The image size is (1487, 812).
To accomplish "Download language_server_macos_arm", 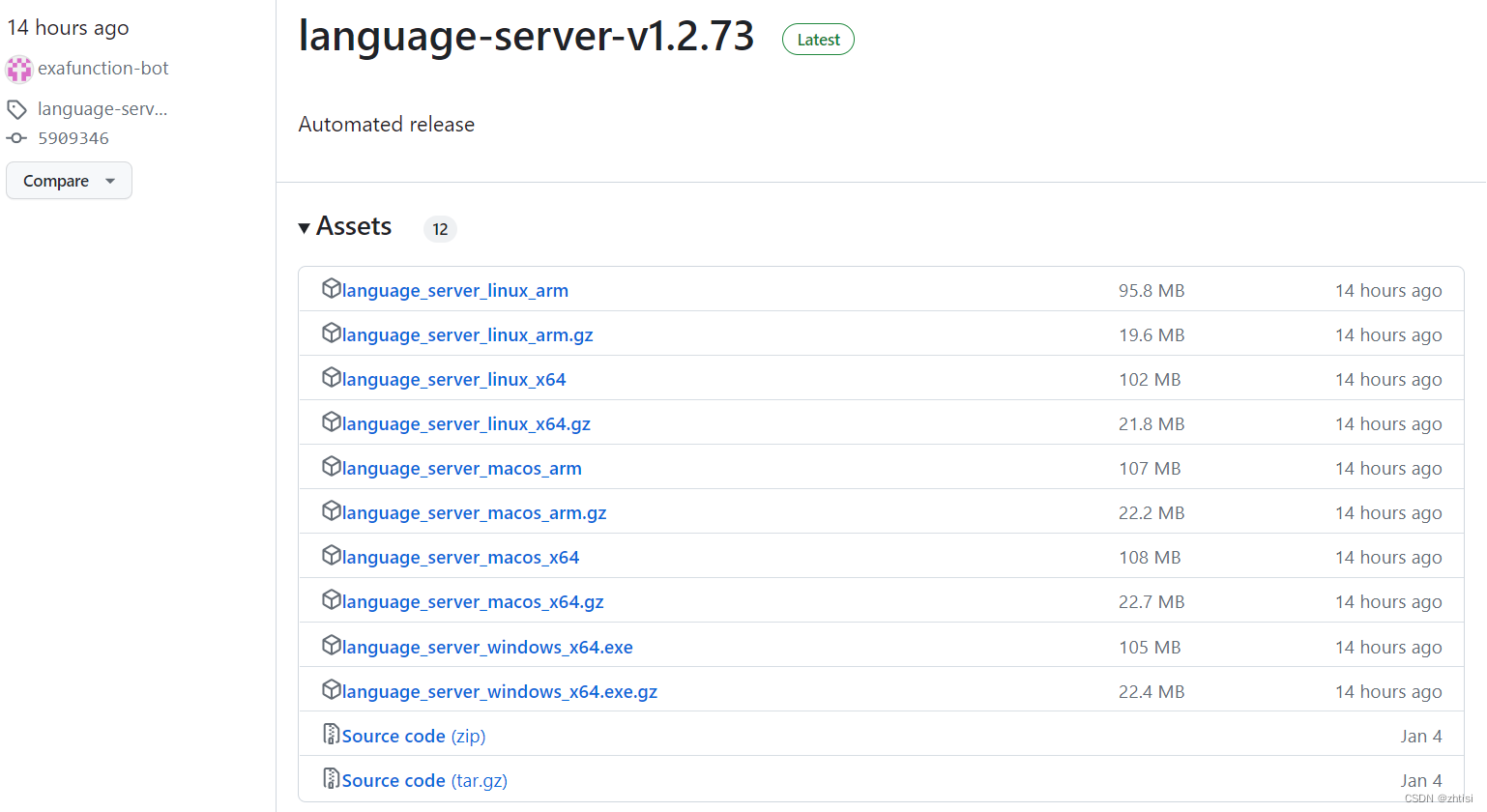I will (x=462, y=469).
